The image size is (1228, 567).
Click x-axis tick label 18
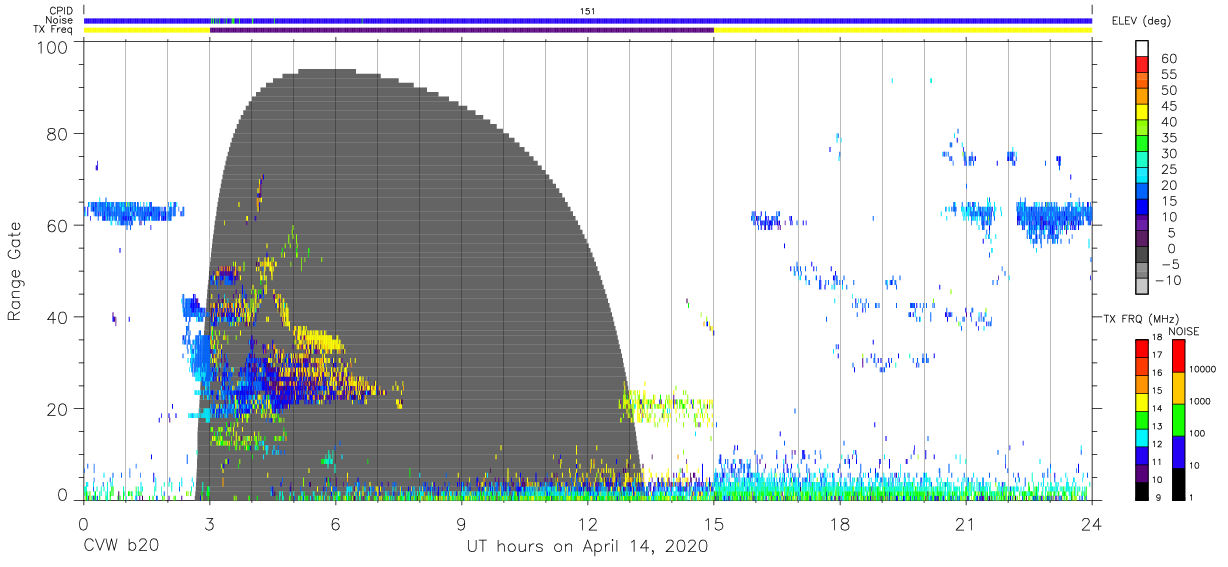(840, 523)
